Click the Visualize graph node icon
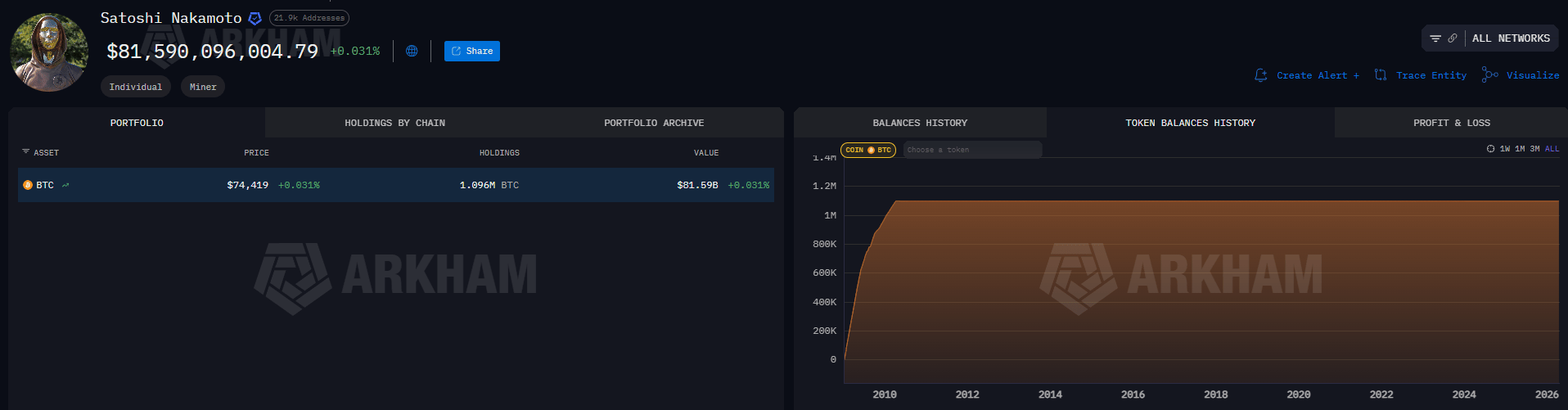This screenshot has height=410, width=1568. [1490, 75]
